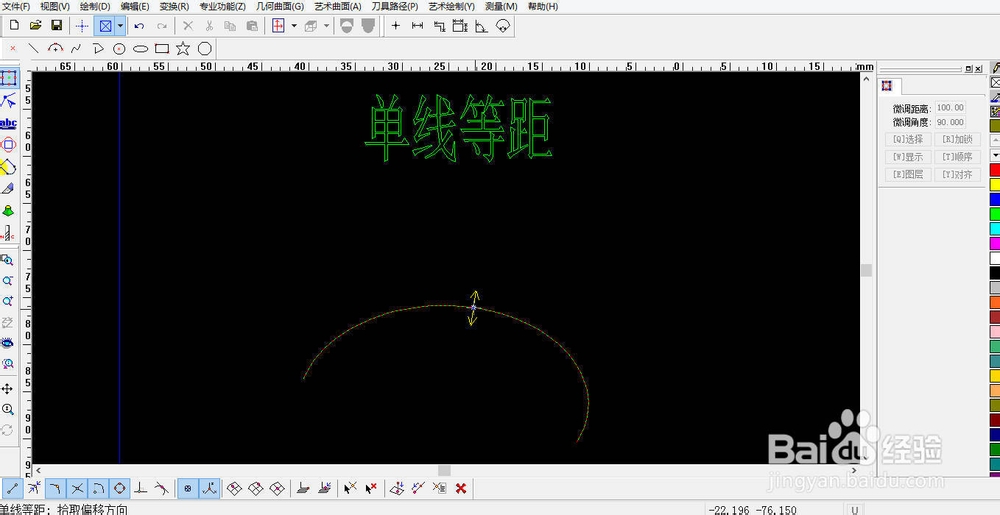The height and width of the screenshot is (515, 1000).
Task: Click the [W]显示 button
Action: (908, 157)
